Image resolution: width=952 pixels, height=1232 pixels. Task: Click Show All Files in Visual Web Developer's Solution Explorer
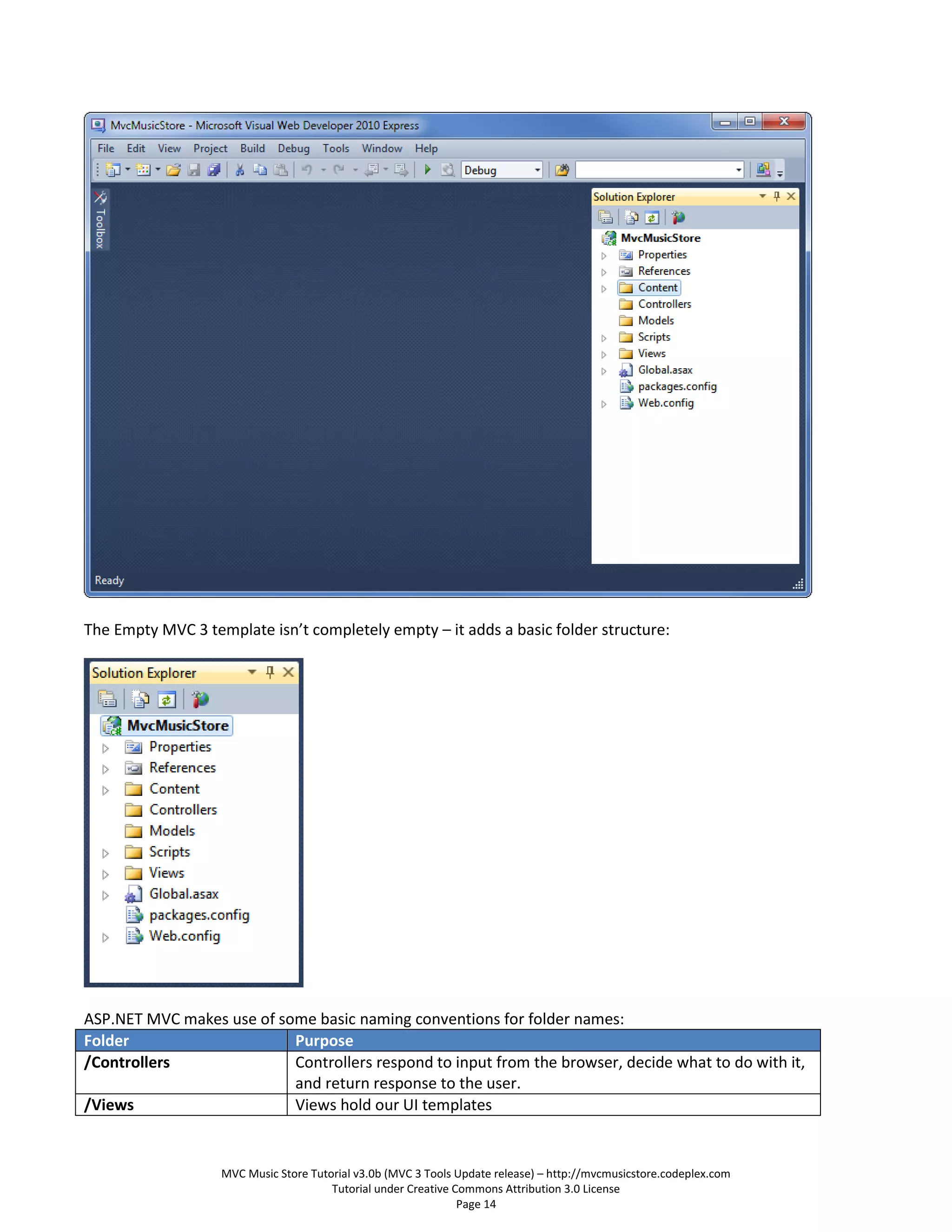(x=631, y=217)
